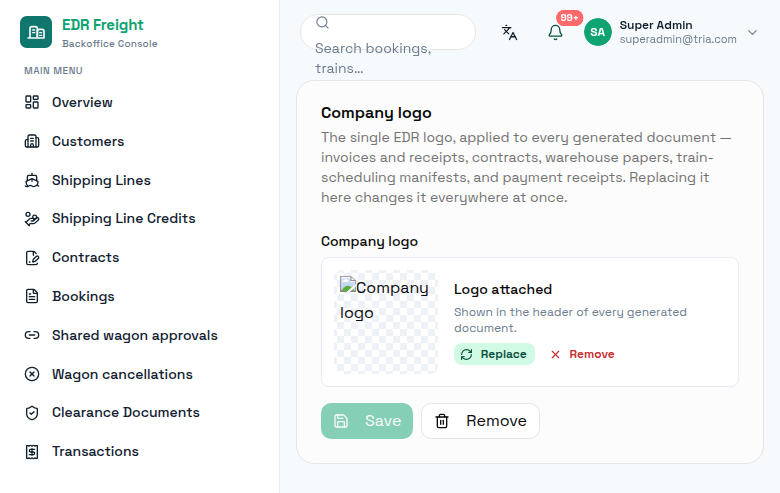
Task: Click the green Save button
Action: coord(367,421)
